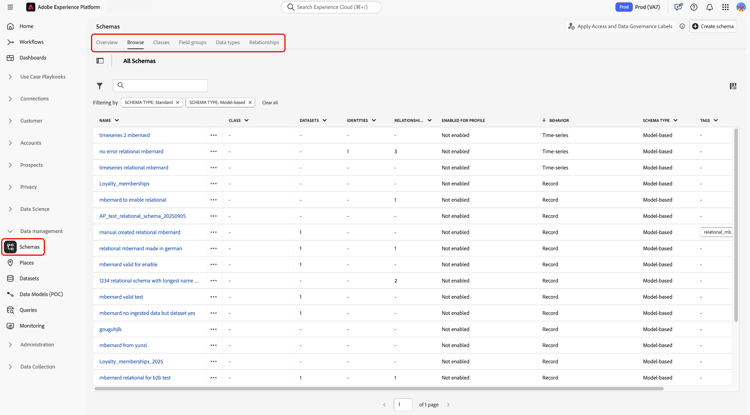Remove the SCHEMA TYPE: Model-based filter
This screenshot has width=750, height=415.
tap(250, 102)
